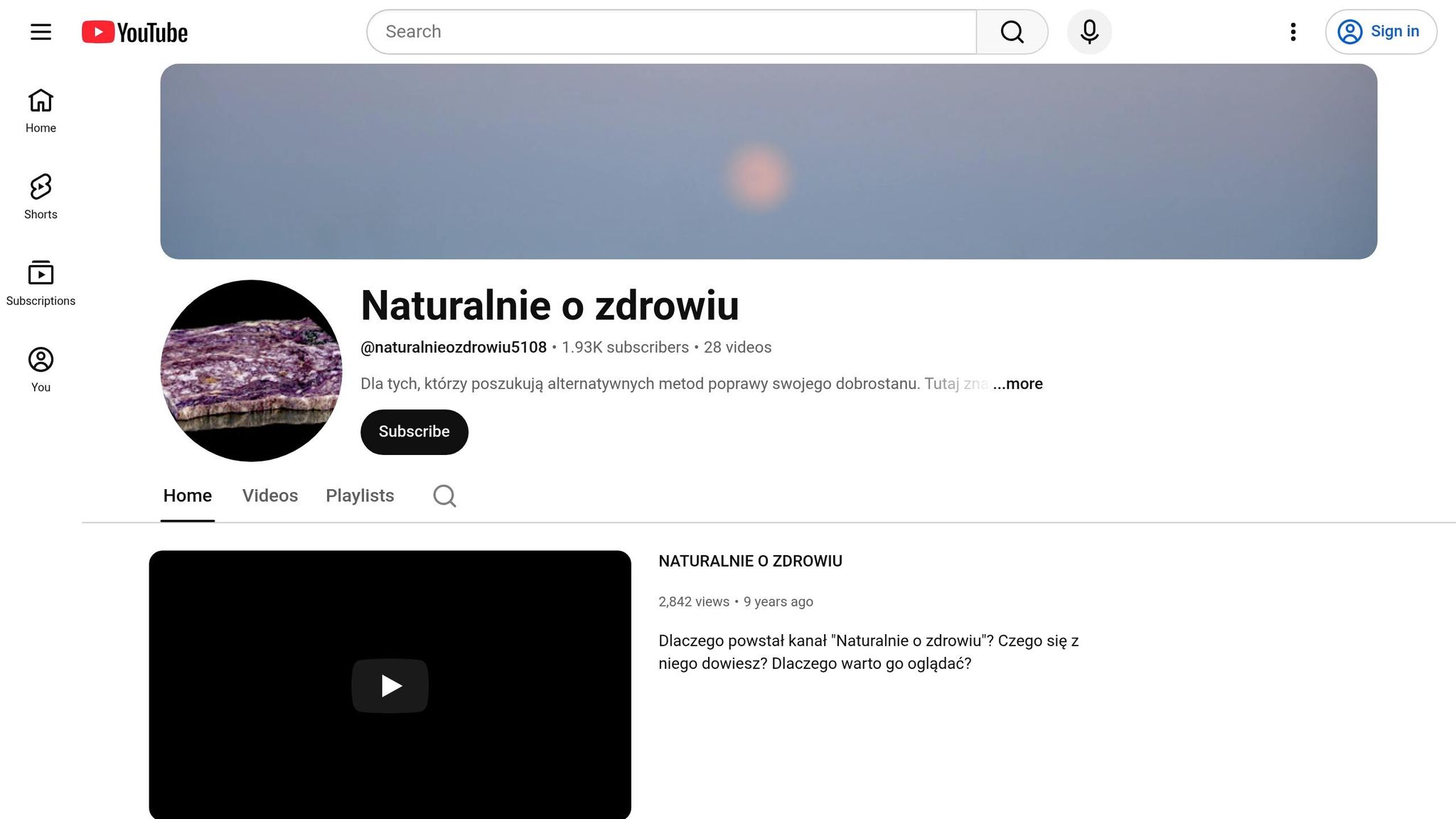
Task: Open Subscriptions from sidebar
Action: pos(41,284)
